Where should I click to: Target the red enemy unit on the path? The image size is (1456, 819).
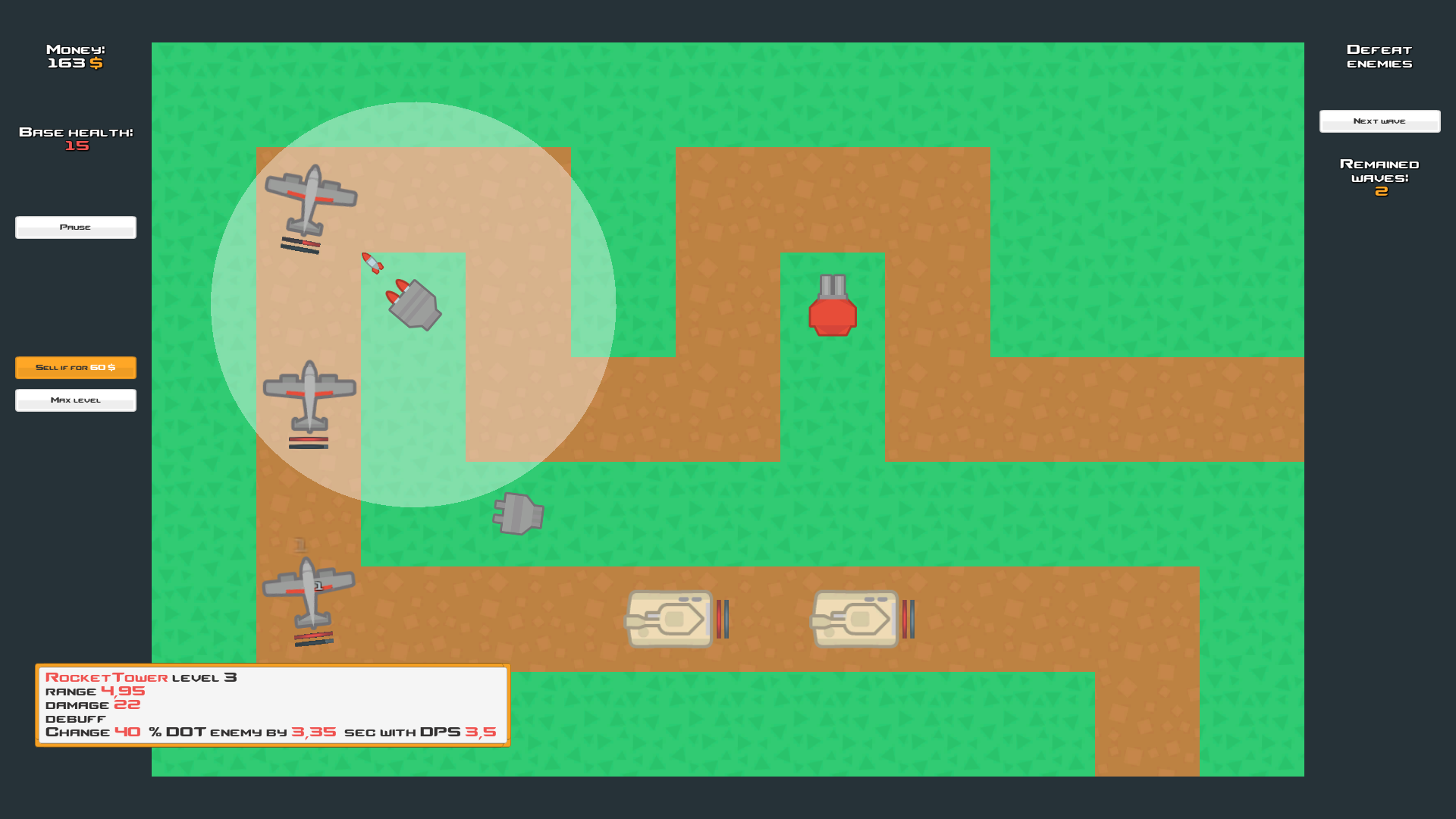pos(833,311)
